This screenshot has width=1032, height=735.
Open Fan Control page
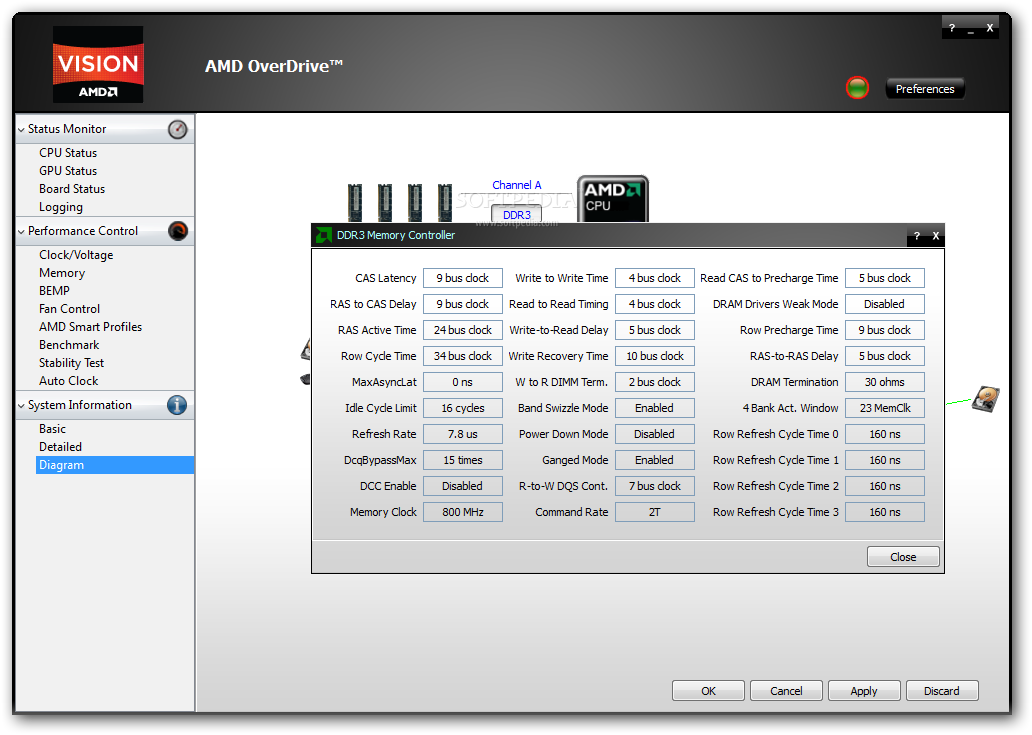[x=69, y=309]
